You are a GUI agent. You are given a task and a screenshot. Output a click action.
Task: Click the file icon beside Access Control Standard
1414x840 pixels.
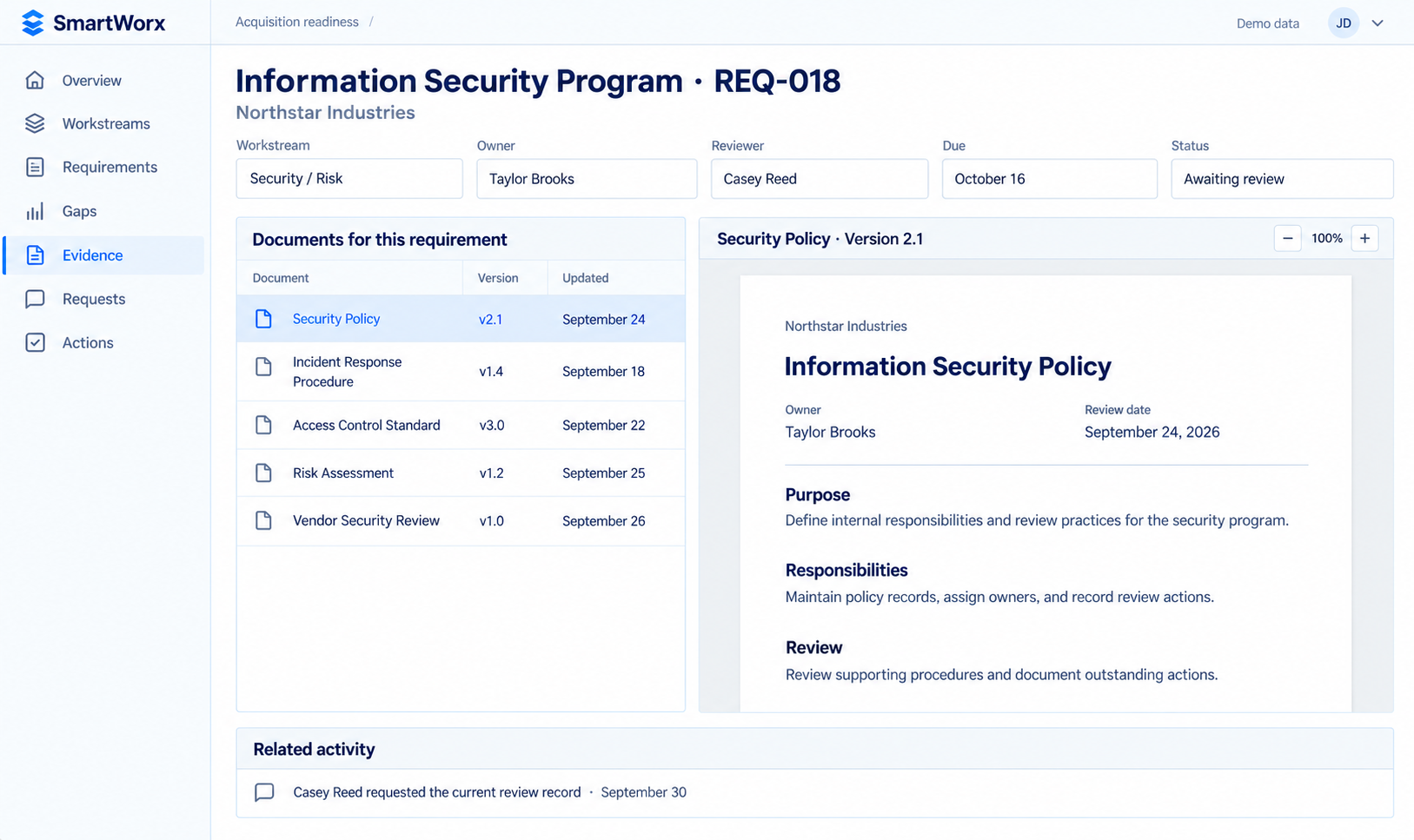click(x=263, y=425)
